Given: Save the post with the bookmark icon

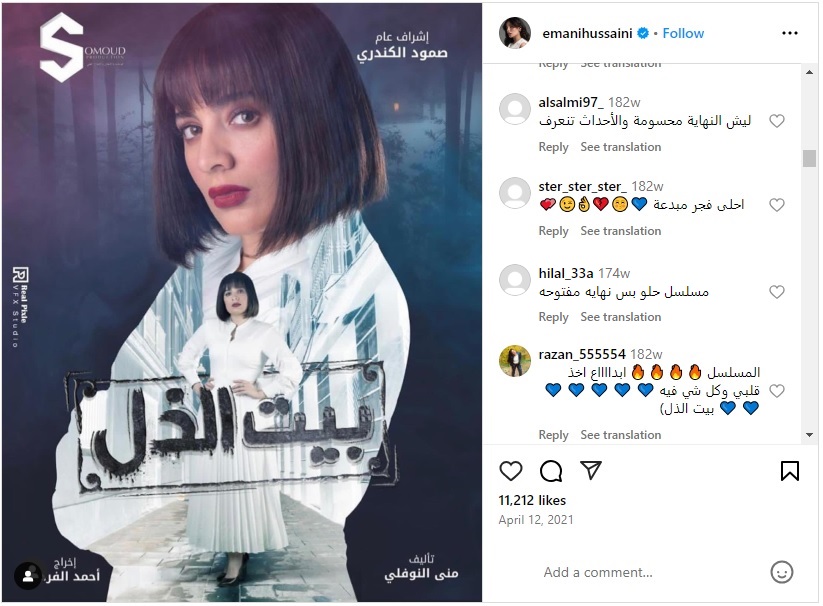Looking at the screenshot, I should point(789,471).
